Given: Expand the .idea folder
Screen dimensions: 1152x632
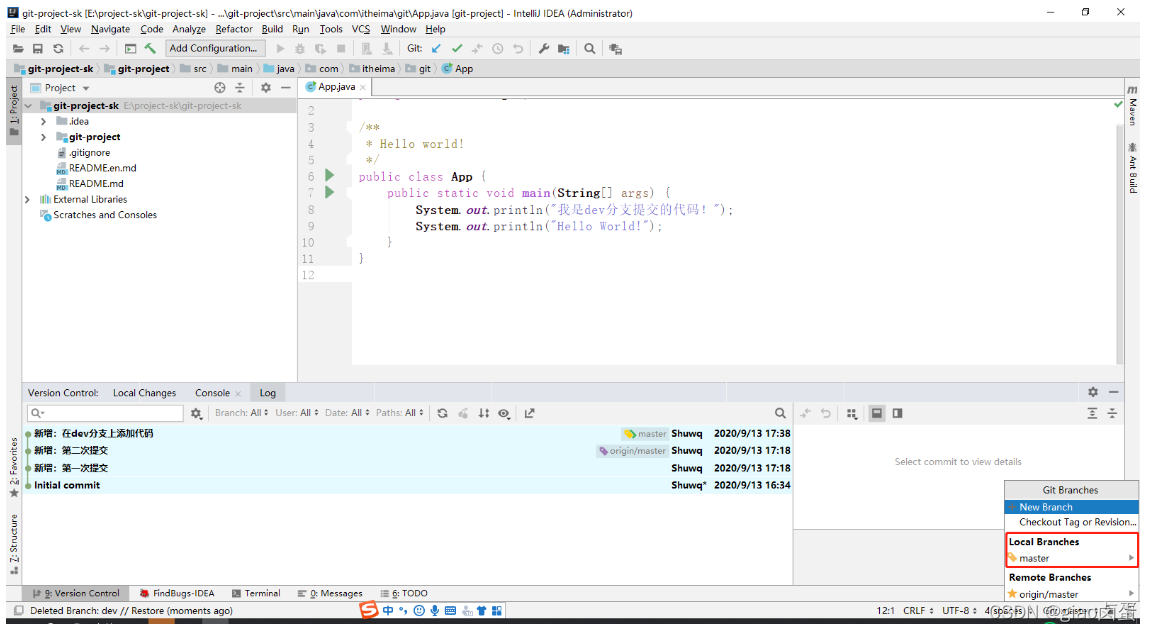Looking at the screenshot, I should pyautogui.click(x=43, y=121).
